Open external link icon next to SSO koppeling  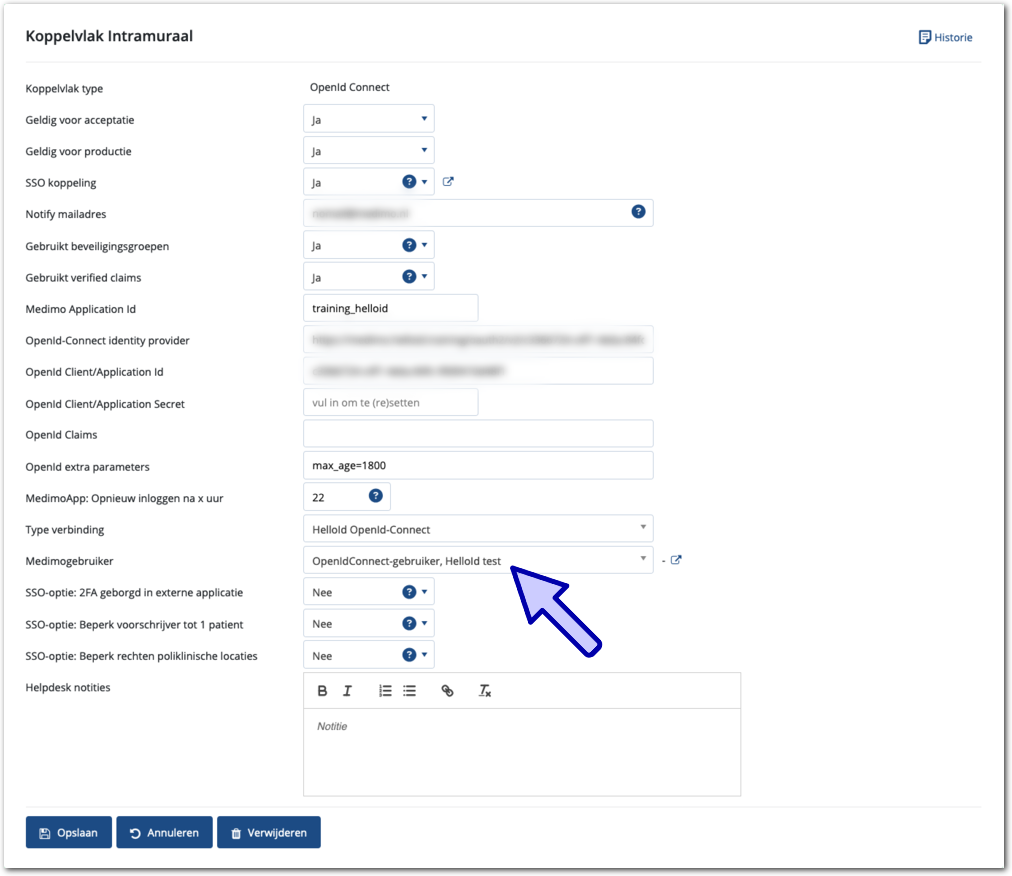click(x=449, y=182)
